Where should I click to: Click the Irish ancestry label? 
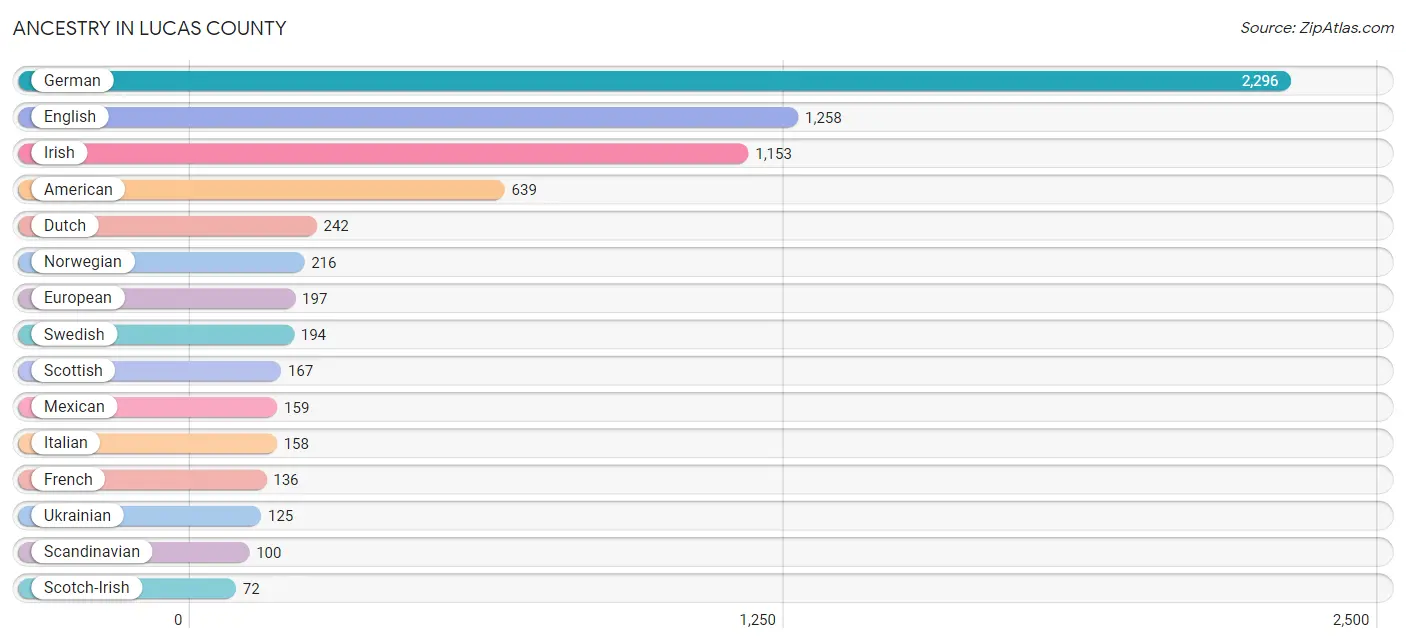tap(59, 153)
